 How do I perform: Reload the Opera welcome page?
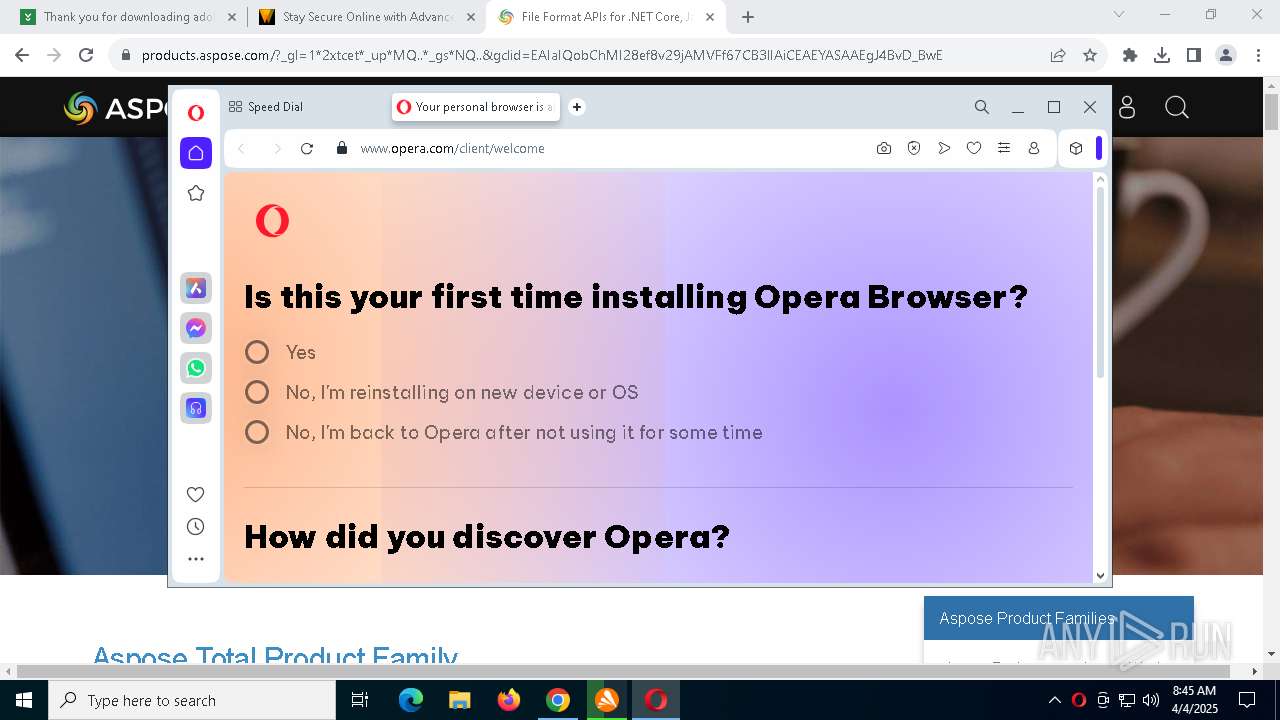click(x=307, y=148)
